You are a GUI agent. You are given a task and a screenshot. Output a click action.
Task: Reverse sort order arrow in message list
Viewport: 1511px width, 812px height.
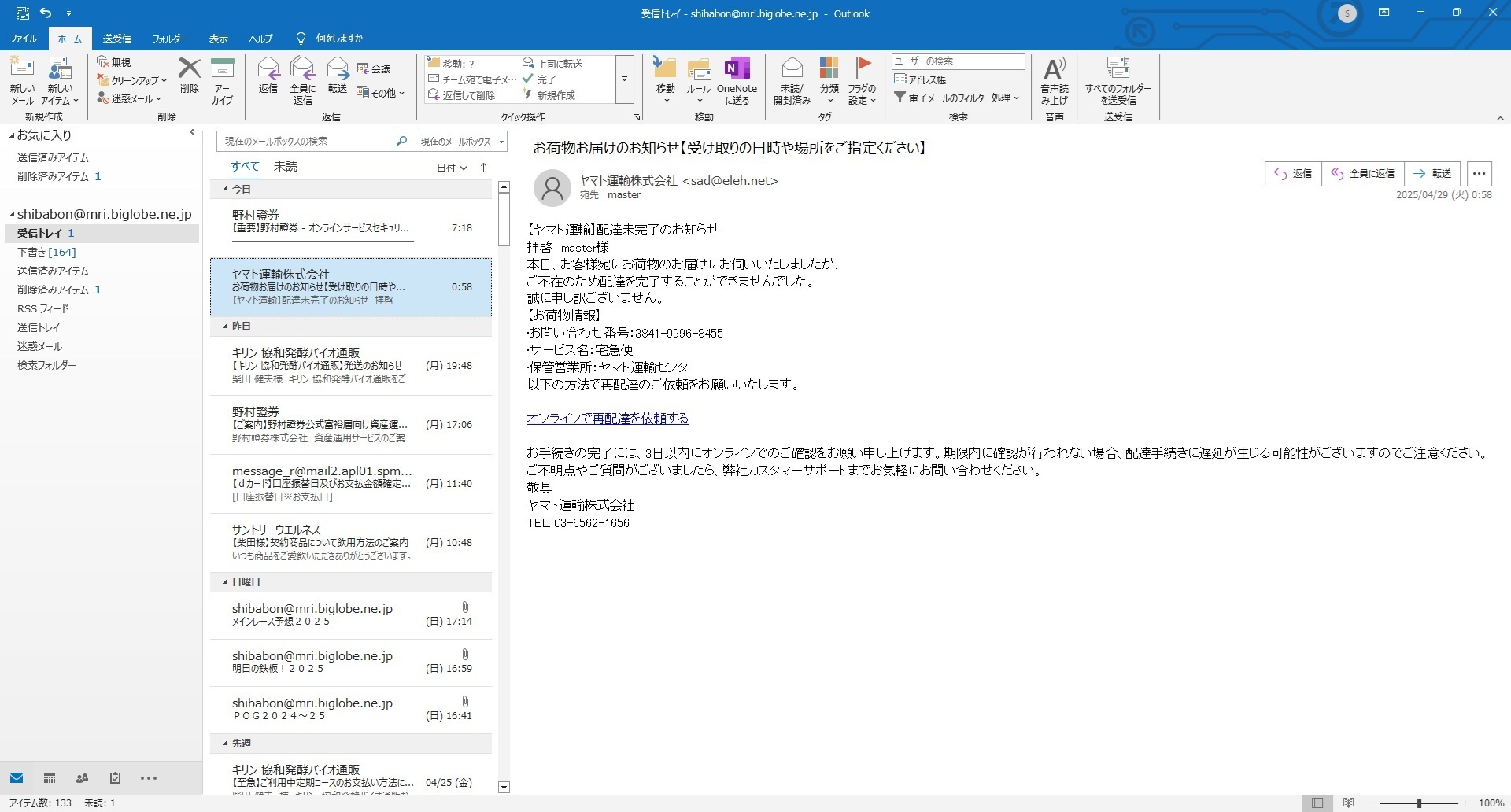pyautogui.click(x=484, y=167)
